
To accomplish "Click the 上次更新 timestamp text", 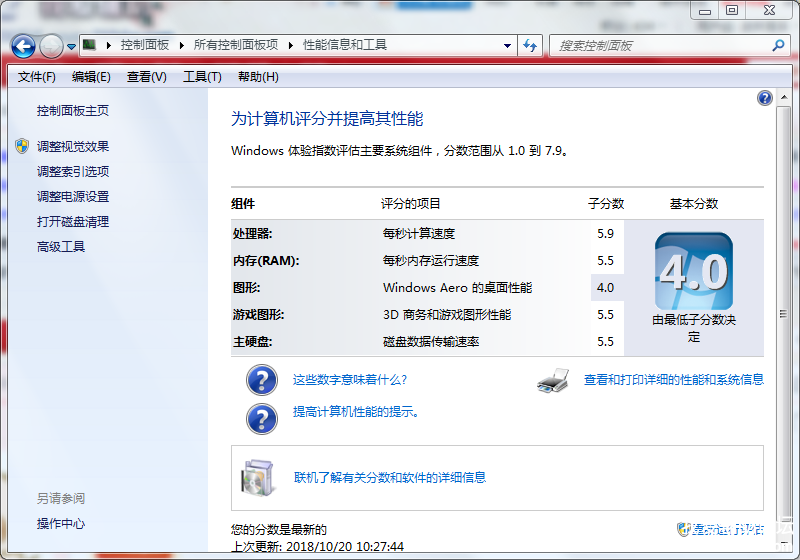I will 317,547.
